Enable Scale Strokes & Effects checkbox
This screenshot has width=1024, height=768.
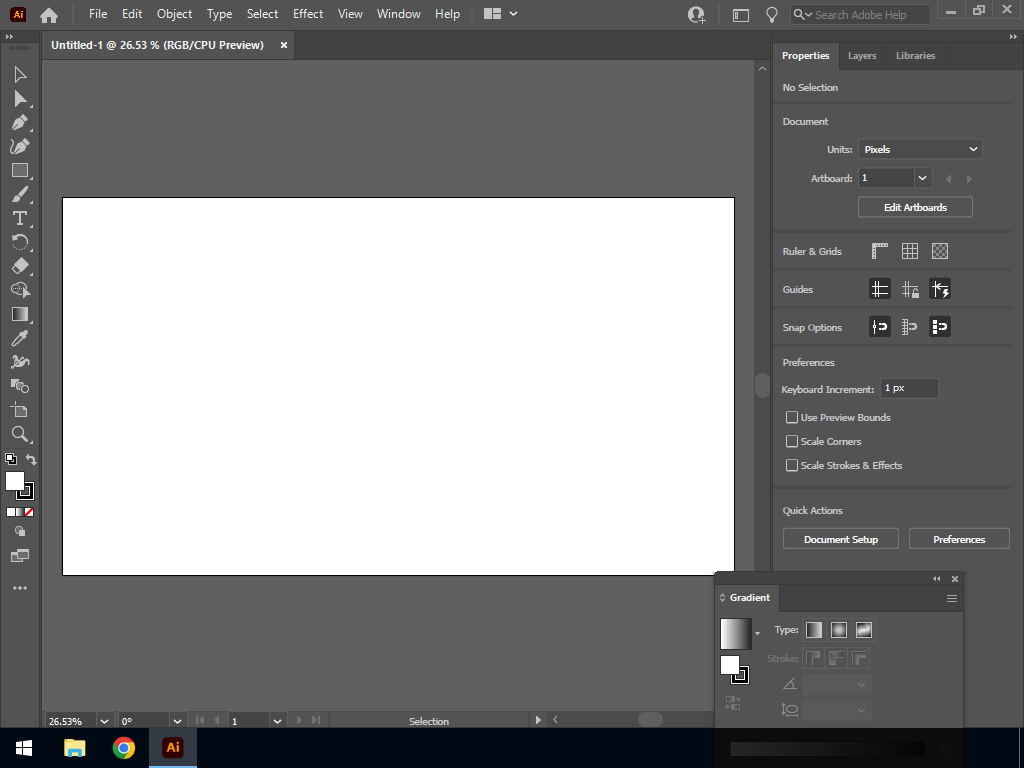(x=792, y=465)
